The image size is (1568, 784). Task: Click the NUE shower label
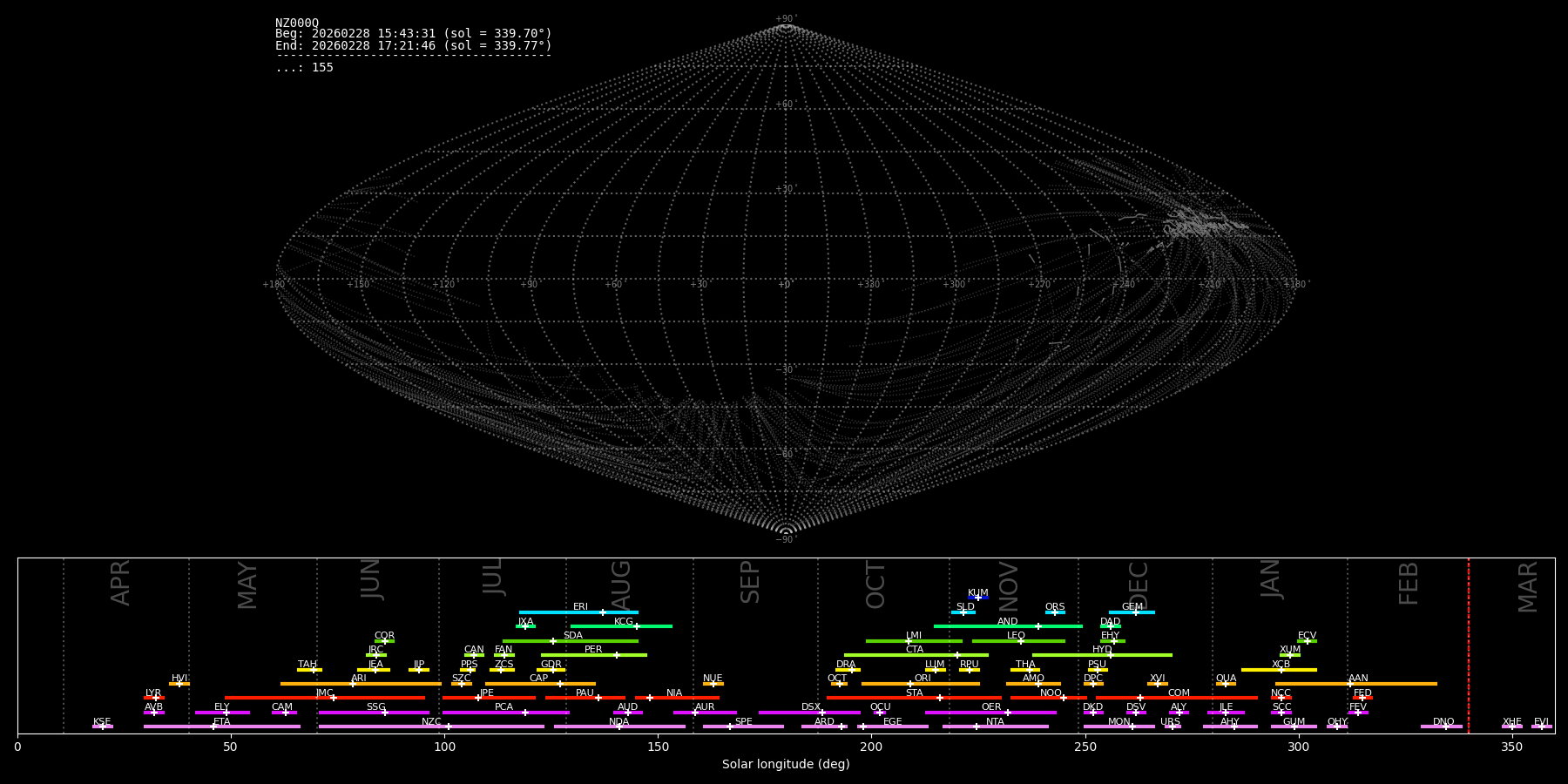tap(713, 679)
